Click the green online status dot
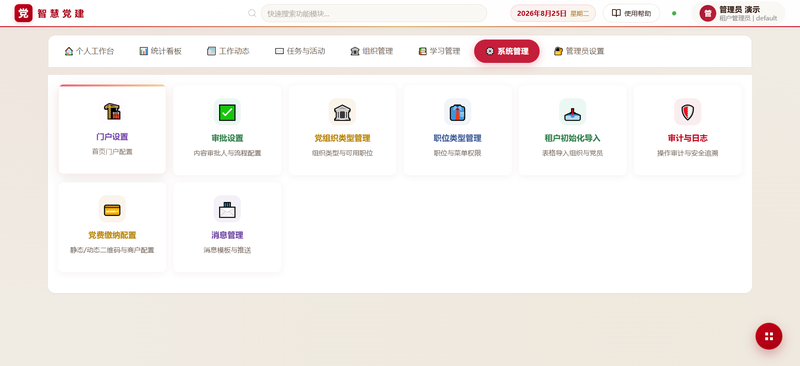The image size is (800, 366). click(674, 13)
